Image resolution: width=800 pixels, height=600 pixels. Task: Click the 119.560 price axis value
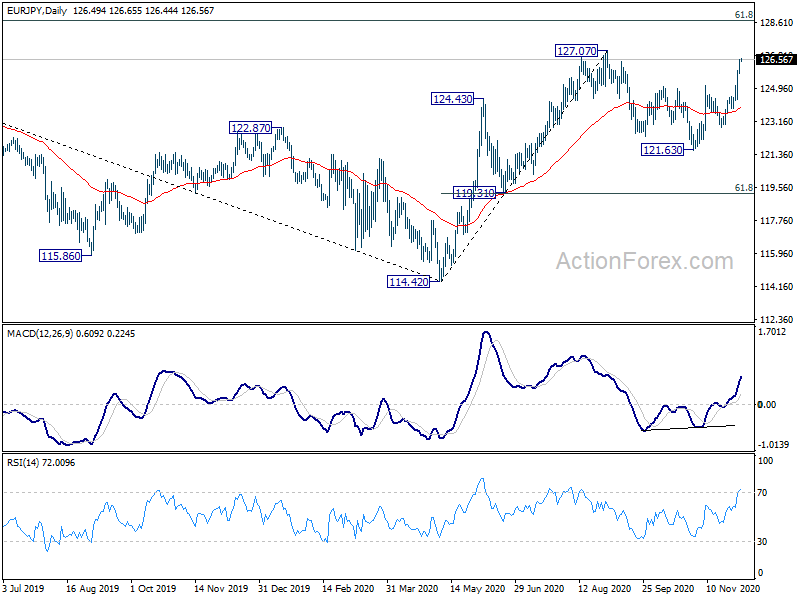[777, 187]
